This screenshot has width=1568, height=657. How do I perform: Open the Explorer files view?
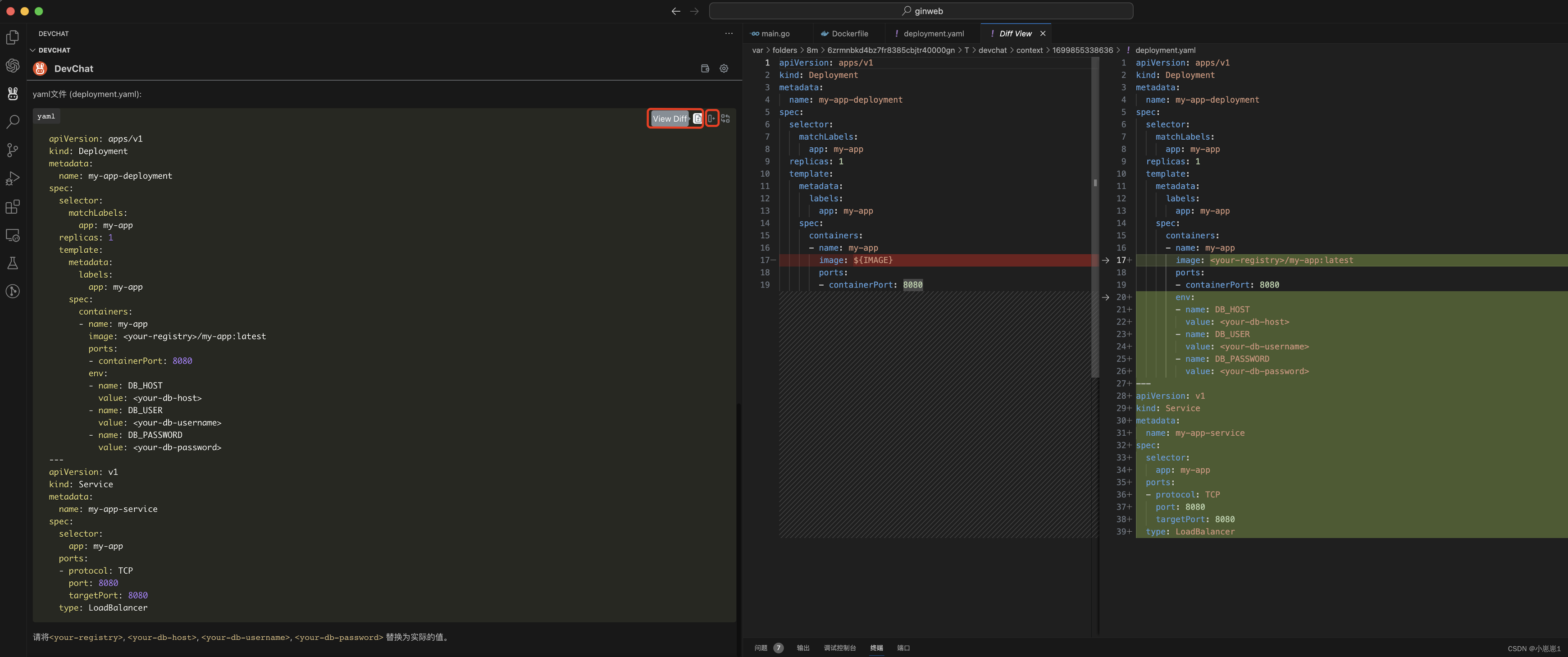coord(12,38)
